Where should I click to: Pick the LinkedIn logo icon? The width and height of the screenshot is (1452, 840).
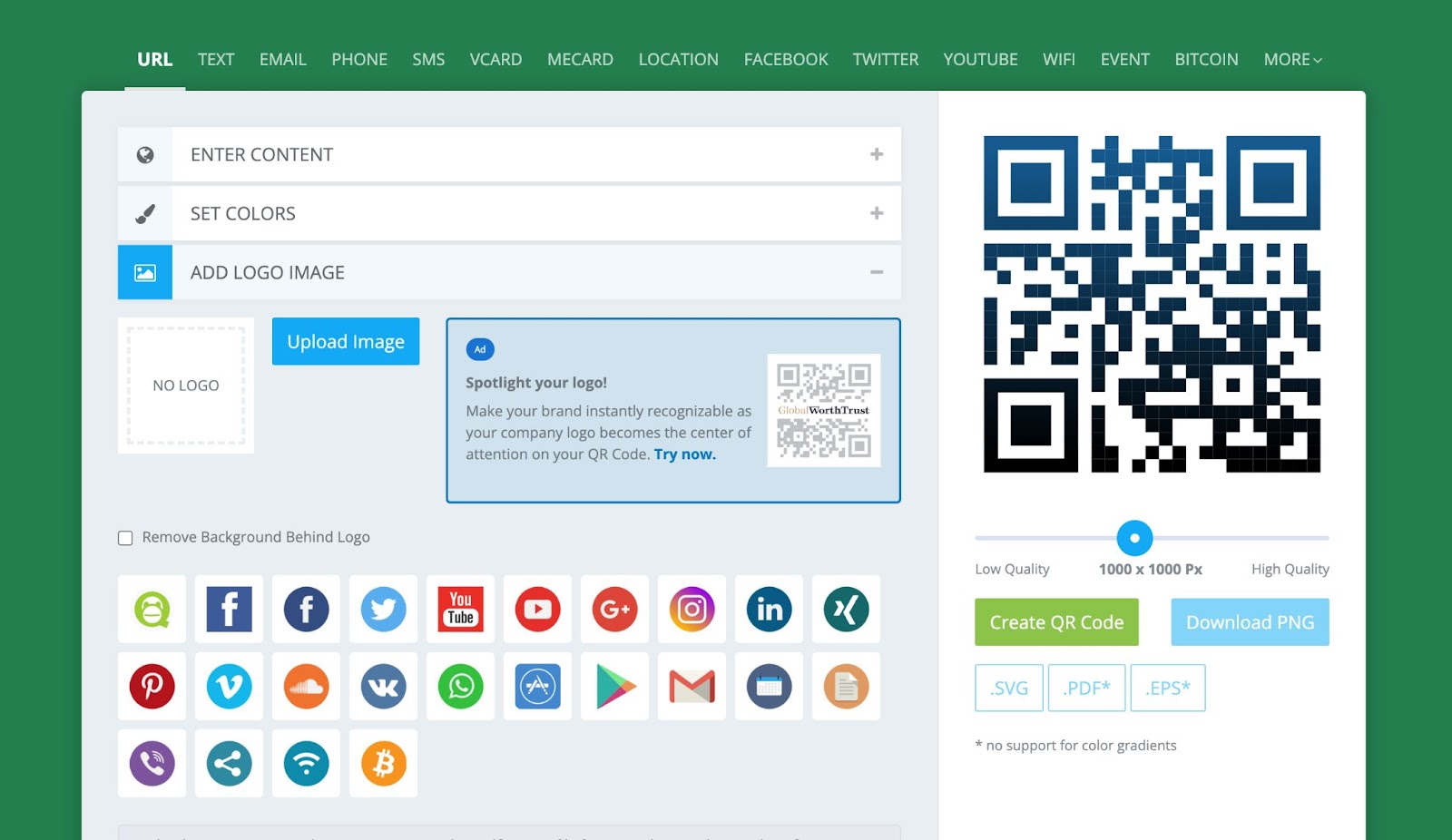[769, 610]
